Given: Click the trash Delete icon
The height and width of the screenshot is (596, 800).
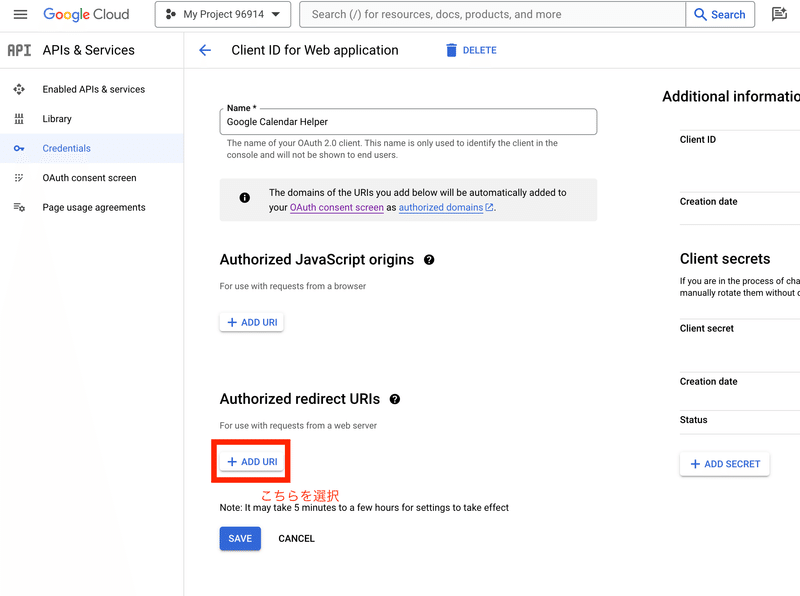Looking at the screenshot, I should pyautogui.click(x=452, y=50).
